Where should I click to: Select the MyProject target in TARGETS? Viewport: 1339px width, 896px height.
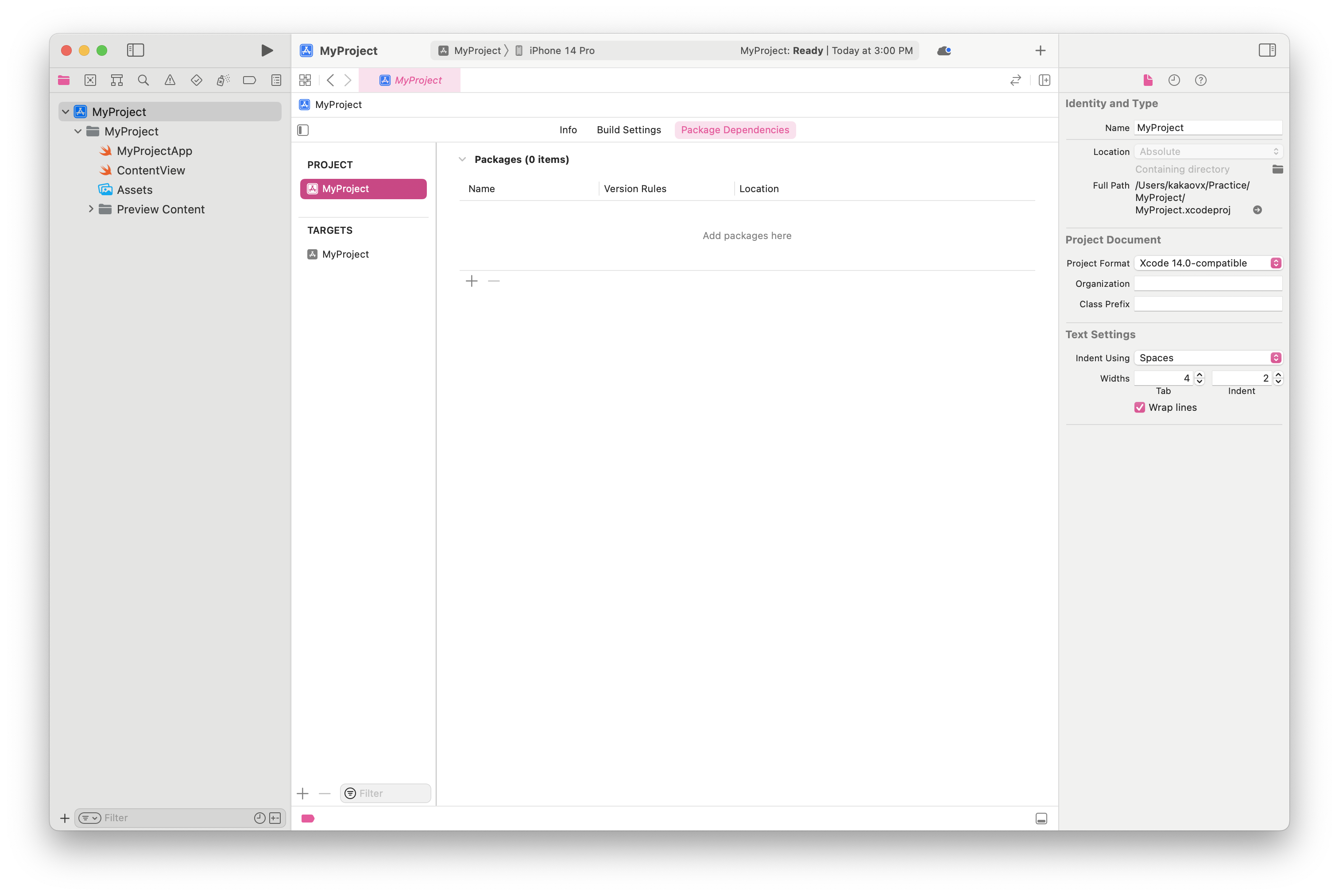[x=345, y=254]
